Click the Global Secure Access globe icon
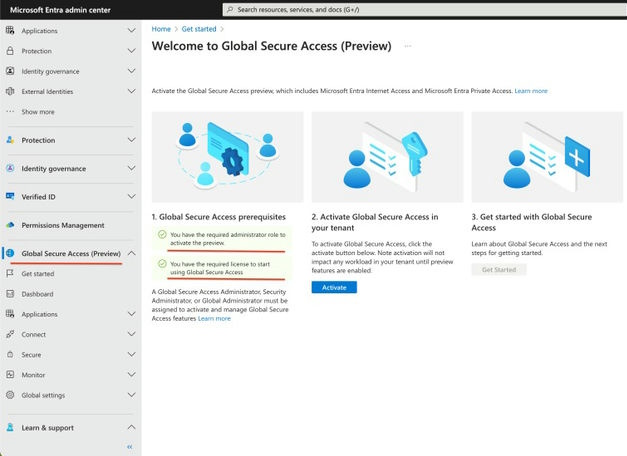This screenshot has height=456, width=627. [10, 253]
